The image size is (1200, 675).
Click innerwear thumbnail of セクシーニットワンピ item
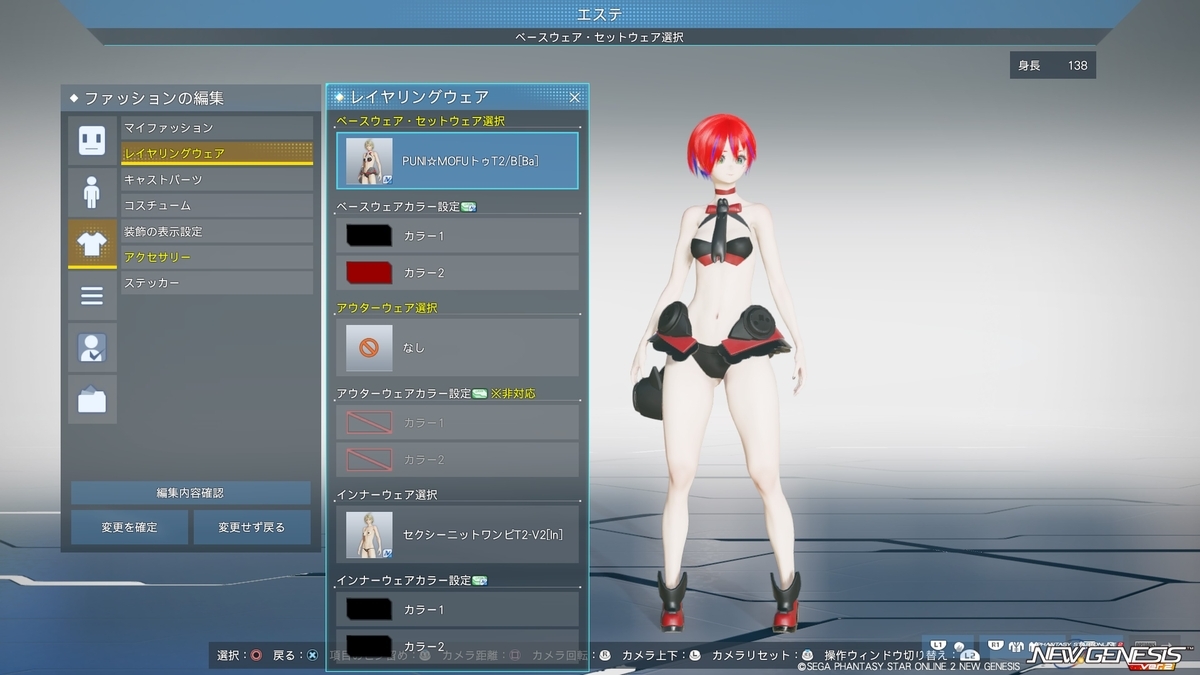368,535
